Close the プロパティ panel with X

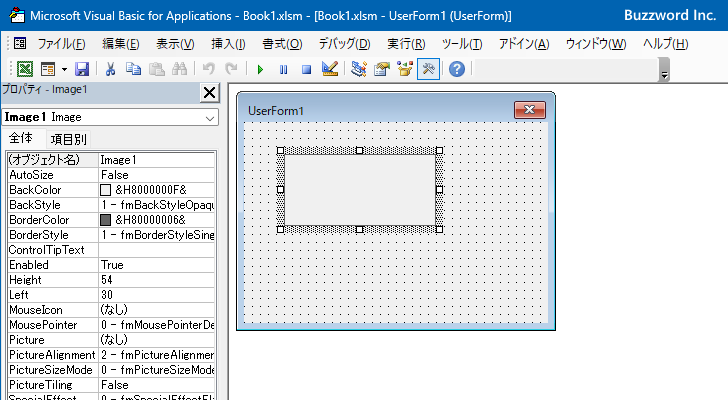(x=209, y=93)
